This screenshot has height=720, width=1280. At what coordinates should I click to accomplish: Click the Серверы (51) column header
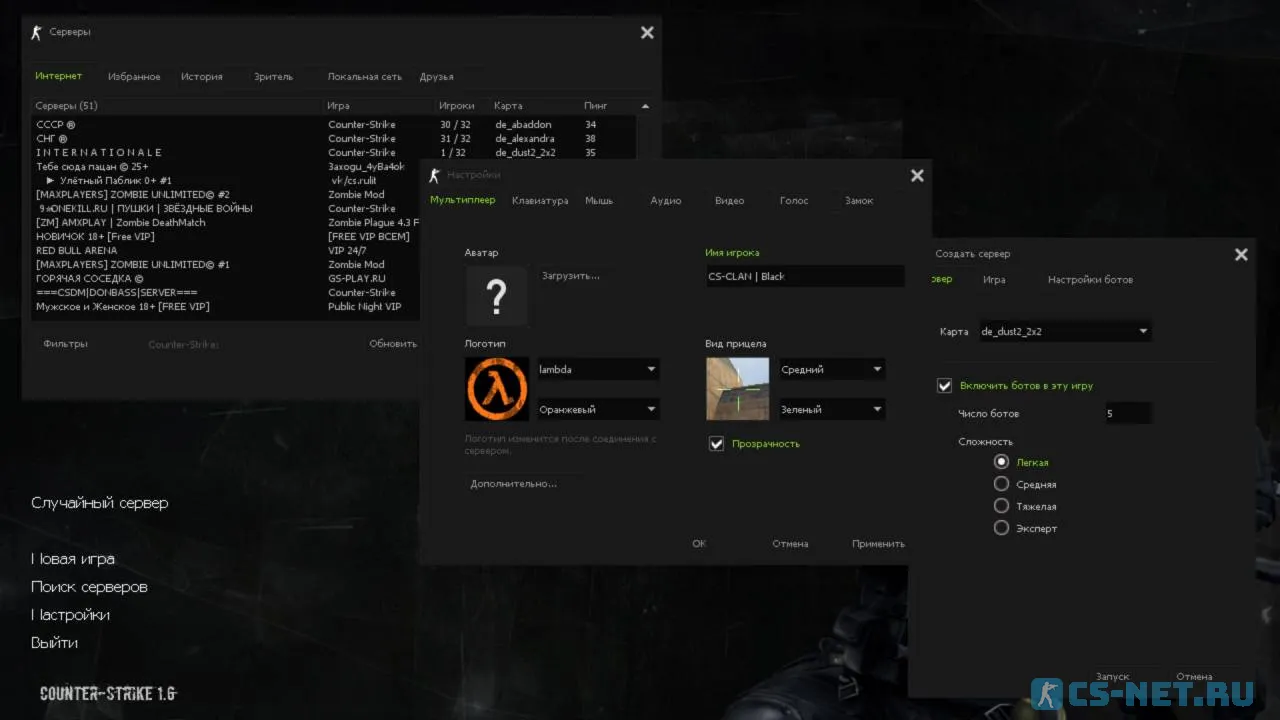(66, 106)
